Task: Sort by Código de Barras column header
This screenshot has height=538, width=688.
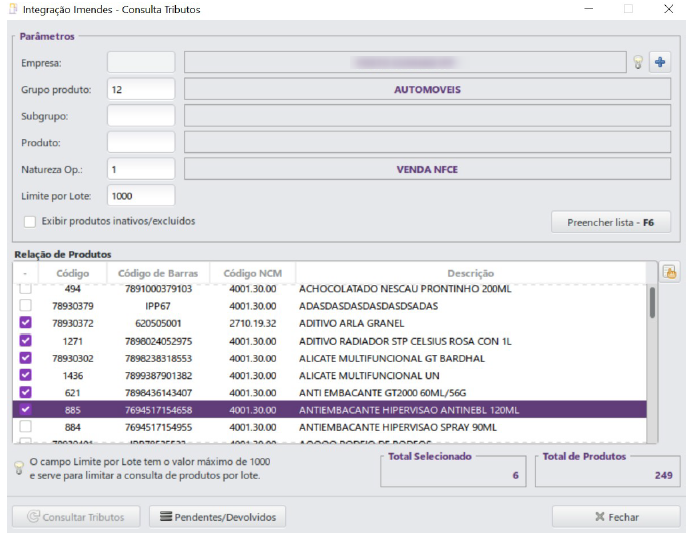Action: 158,273
